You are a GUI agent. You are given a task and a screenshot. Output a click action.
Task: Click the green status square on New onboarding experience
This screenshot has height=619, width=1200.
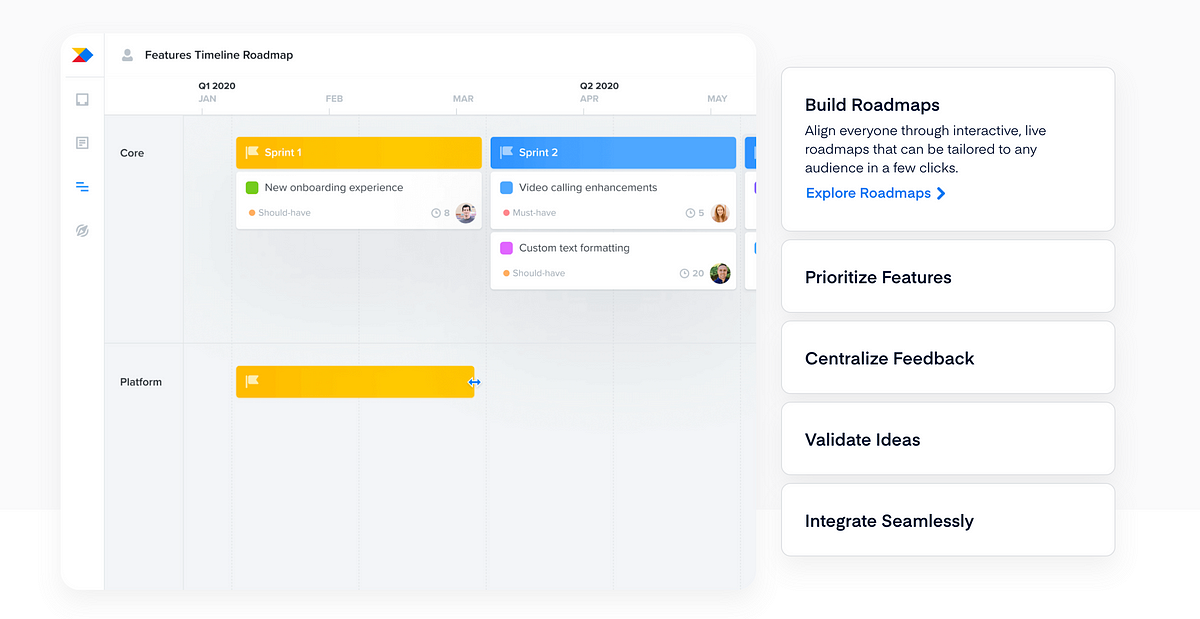tap(252, 187)
